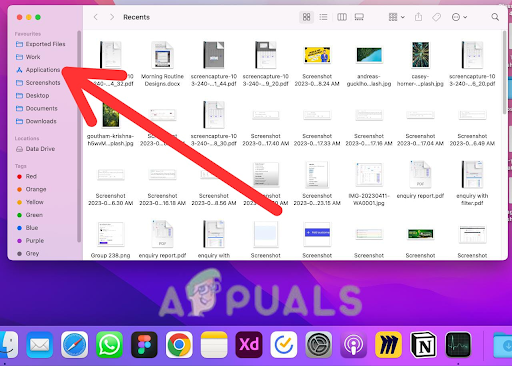Image resolution: width=512 pixels, height=366 pixels.
Task: Open Notion from the Dock
Action: (423, 345)
